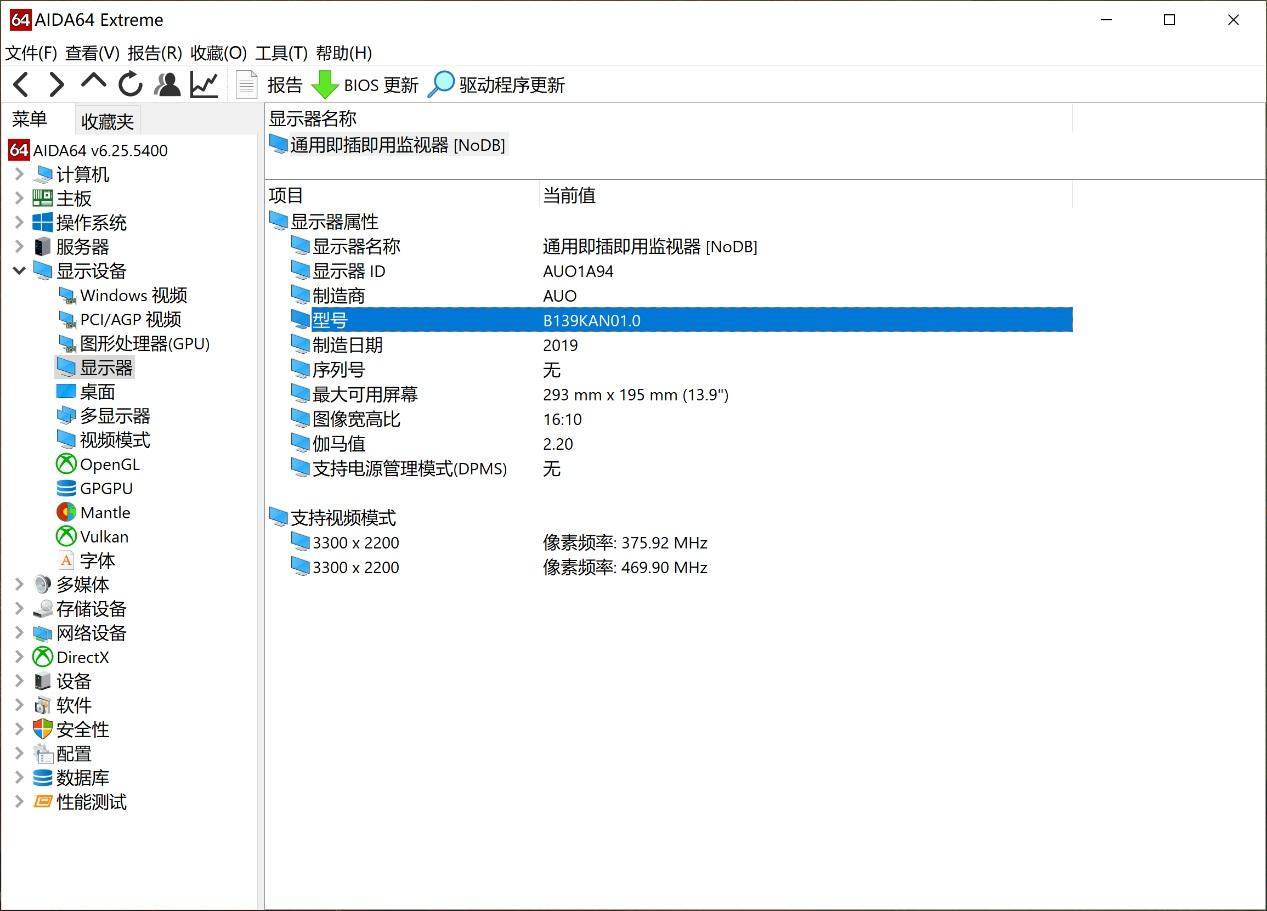Image resolution: width=1267 pixels, height=911 pixels.
Task: Click the 安全性 shield icon
Action: (x=42, y=729)
